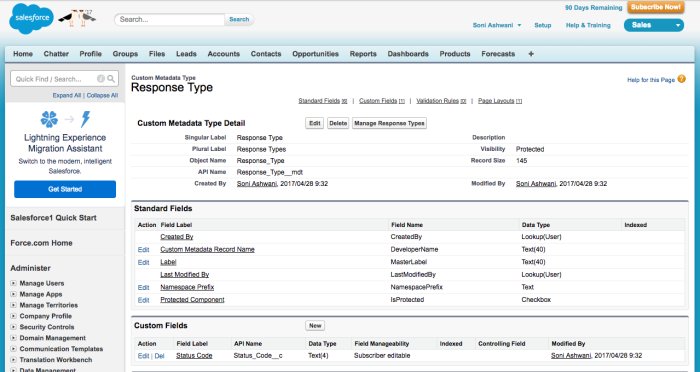Edit the Label standard field
The image size is (700, 372).
point(143,263)
